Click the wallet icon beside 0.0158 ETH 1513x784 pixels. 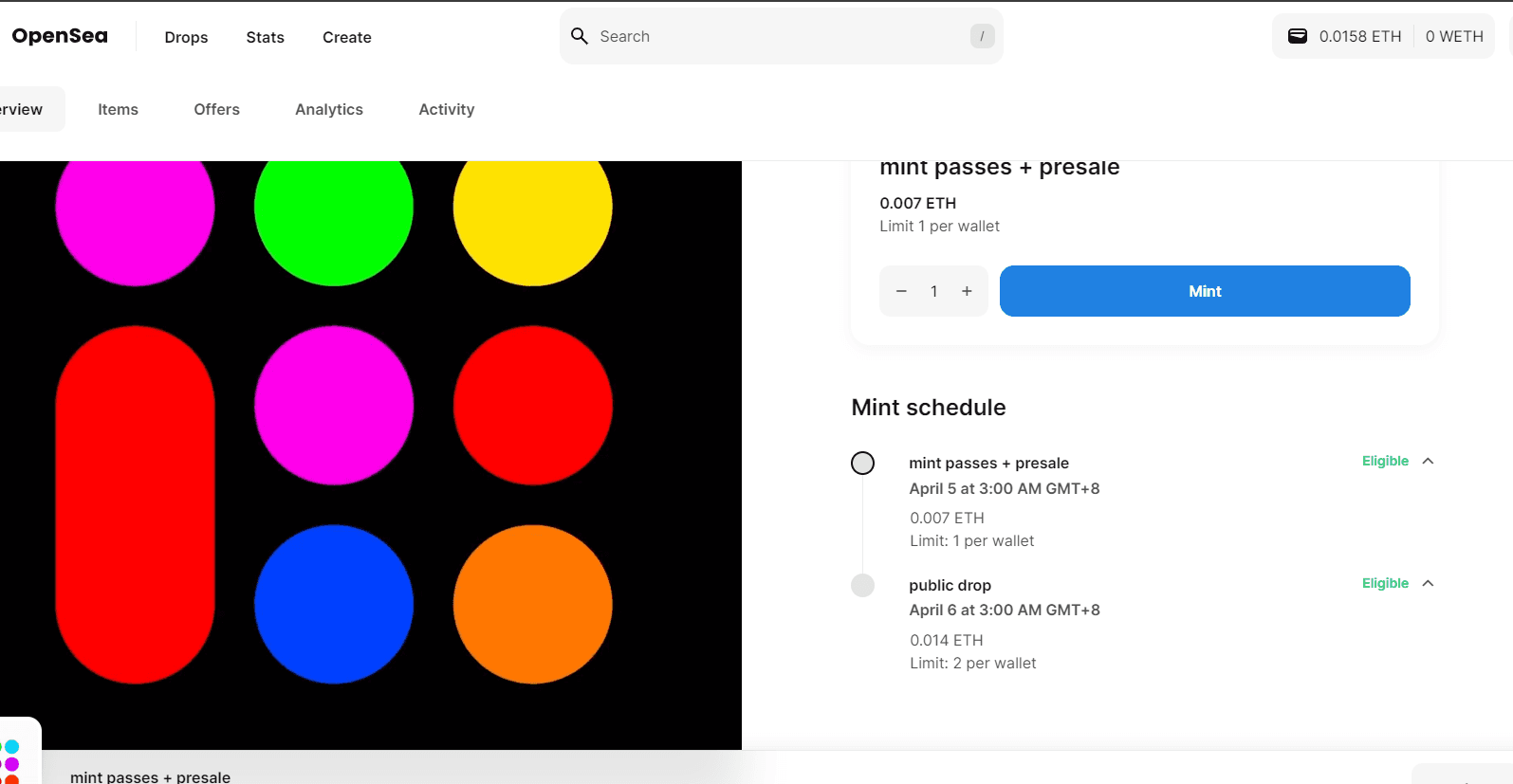(x=1297, y=36)
